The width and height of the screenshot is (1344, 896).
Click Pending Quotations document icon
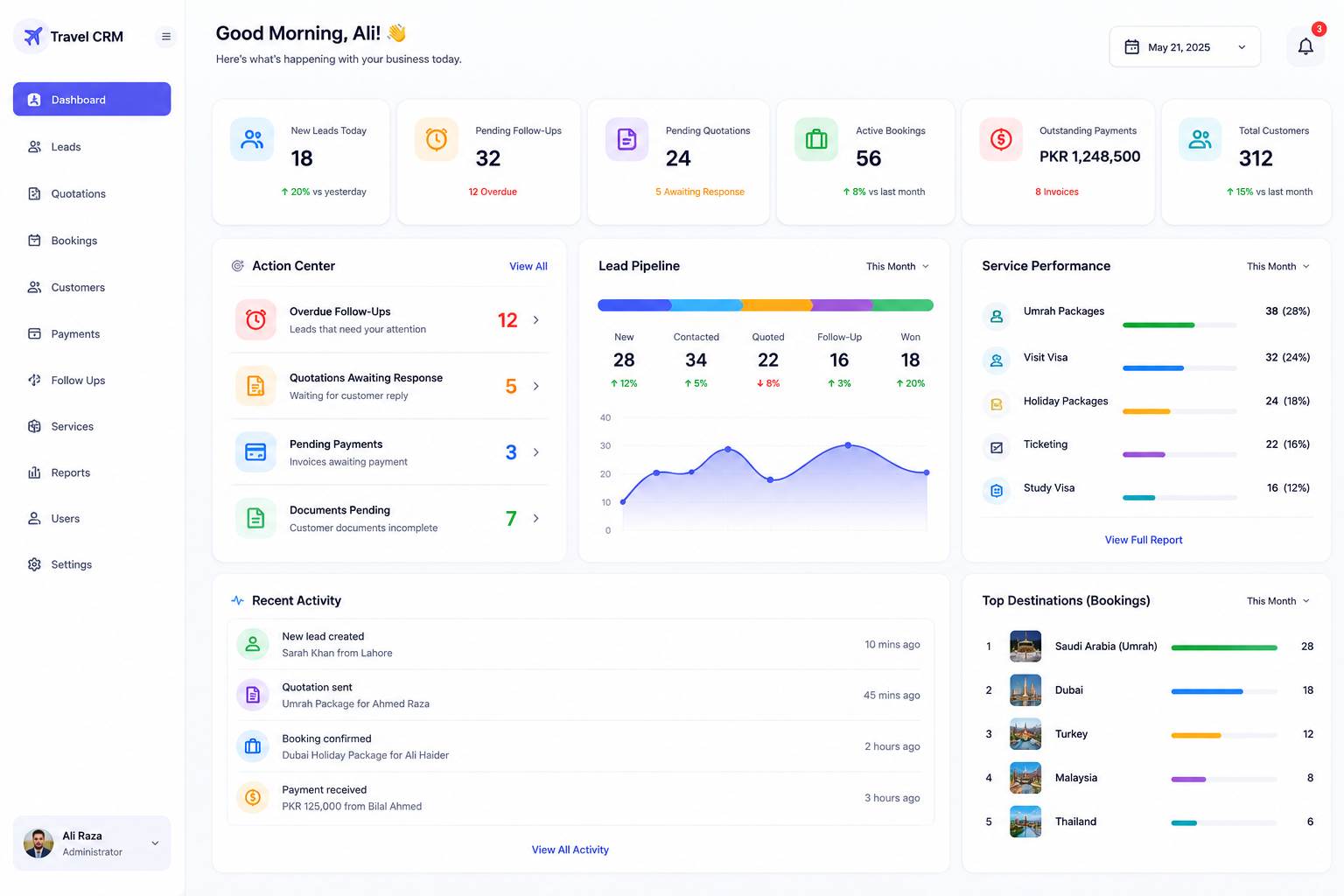tap(627, 139)
